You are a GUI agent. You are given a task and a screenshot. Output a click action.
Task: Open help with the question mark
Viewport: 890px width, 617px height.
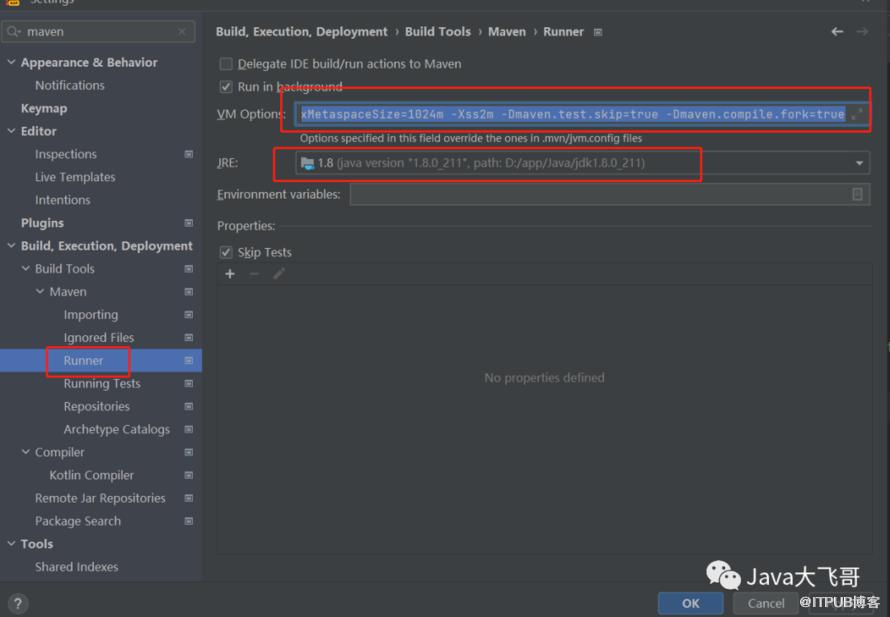pyautogui.click(x=18, y=603)
